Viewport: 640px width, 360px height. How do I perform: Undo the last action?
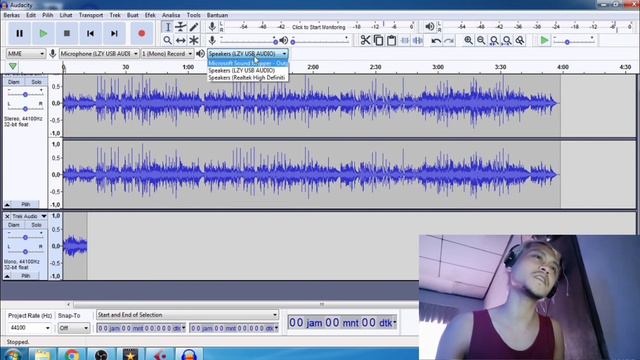pos(436,40)
